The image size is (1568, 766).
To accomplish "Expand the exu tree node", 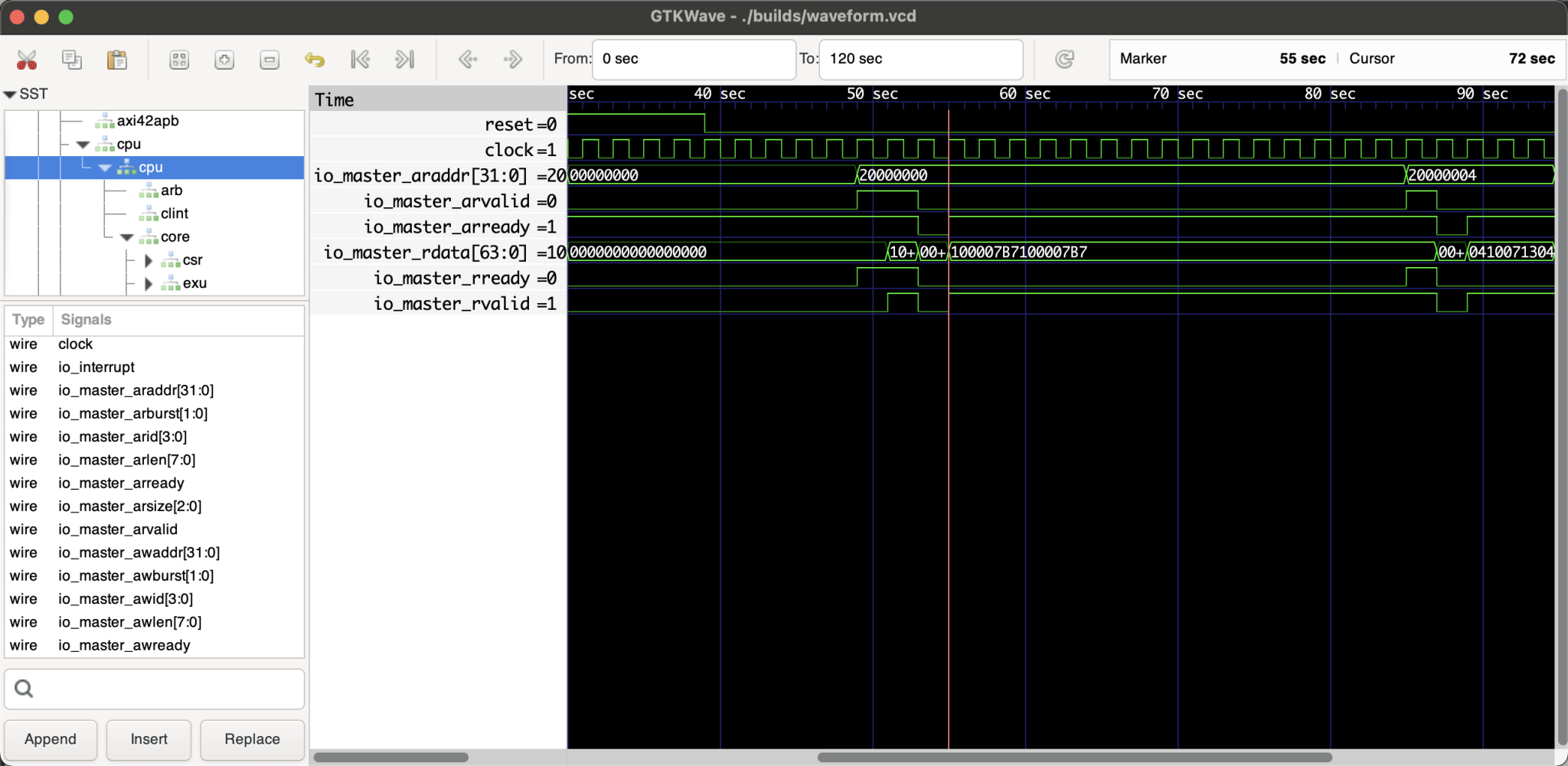I will point(149,284).
